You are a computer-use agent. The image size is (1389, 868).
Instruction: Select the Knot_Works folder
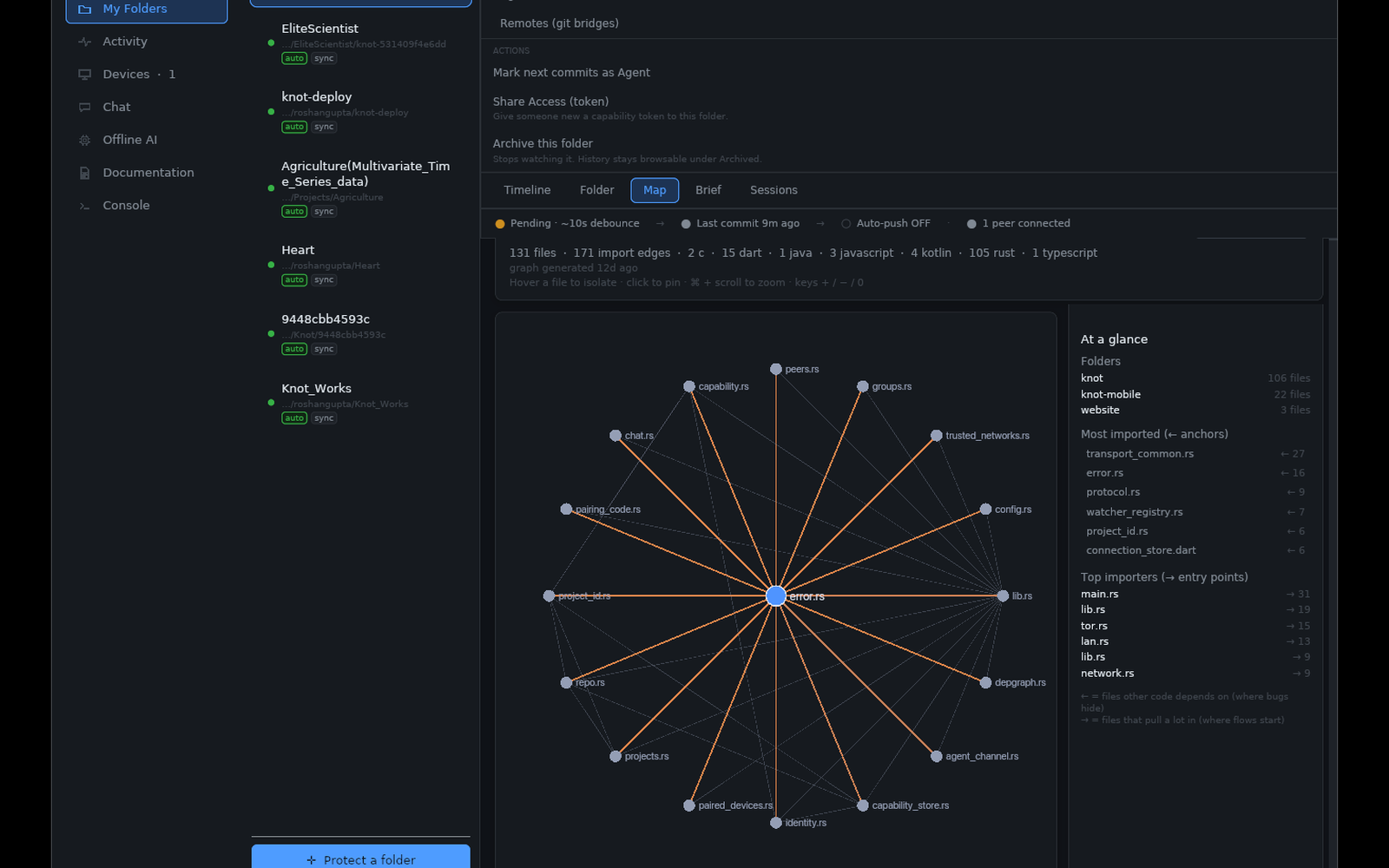(361, 403)
